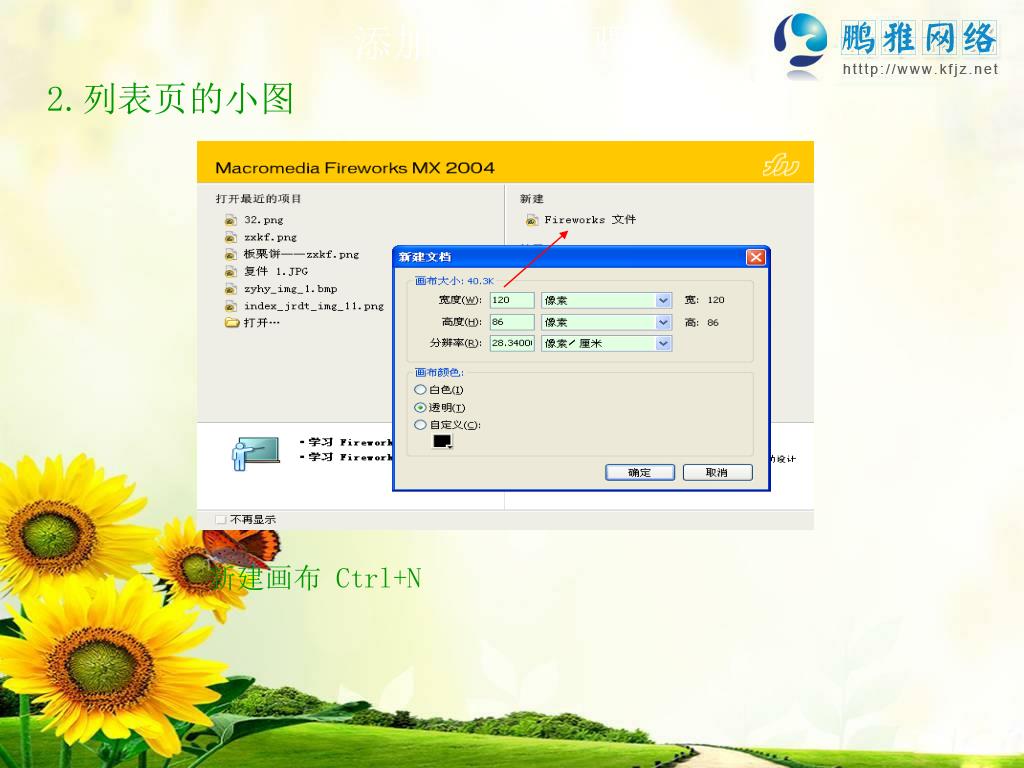Open recent file 板栗饼——zxkf.png

tap(301, 254)
